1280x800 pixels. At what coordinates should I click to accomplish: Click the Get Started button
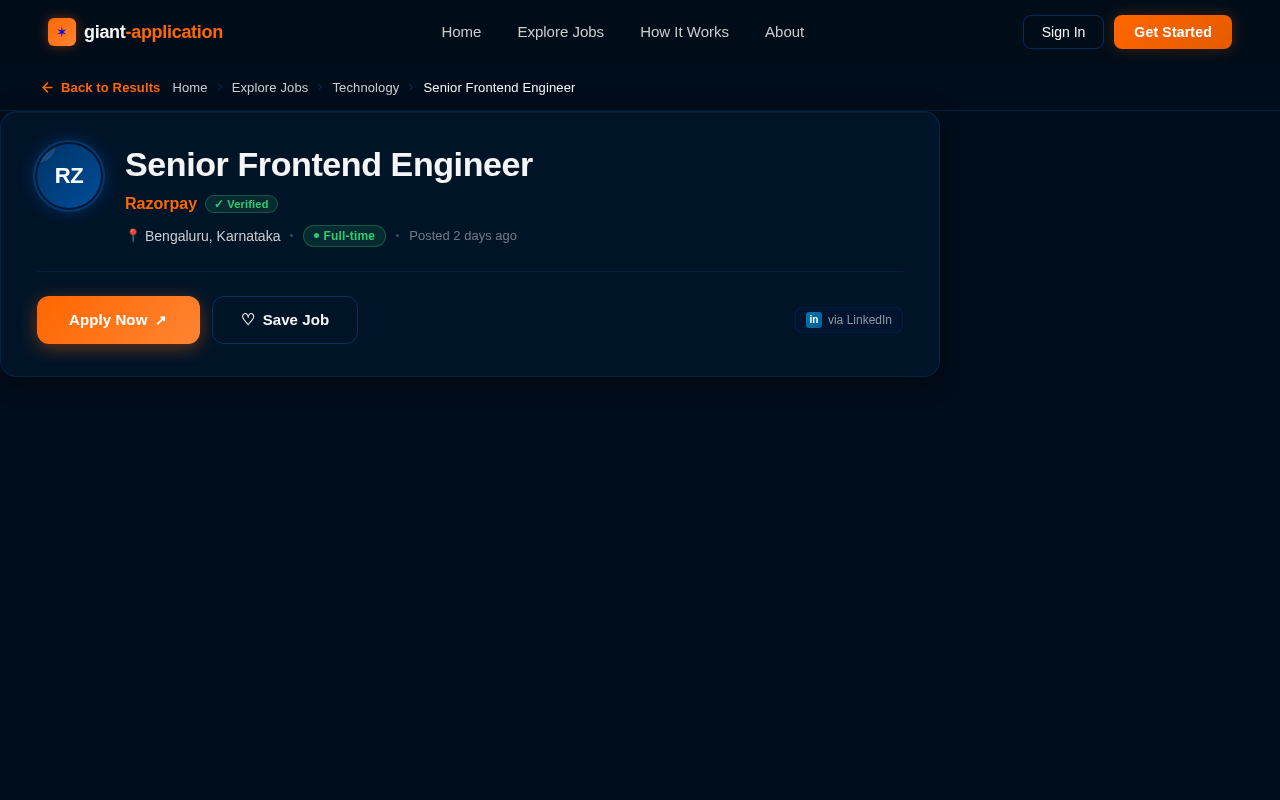click(1173, 32)
